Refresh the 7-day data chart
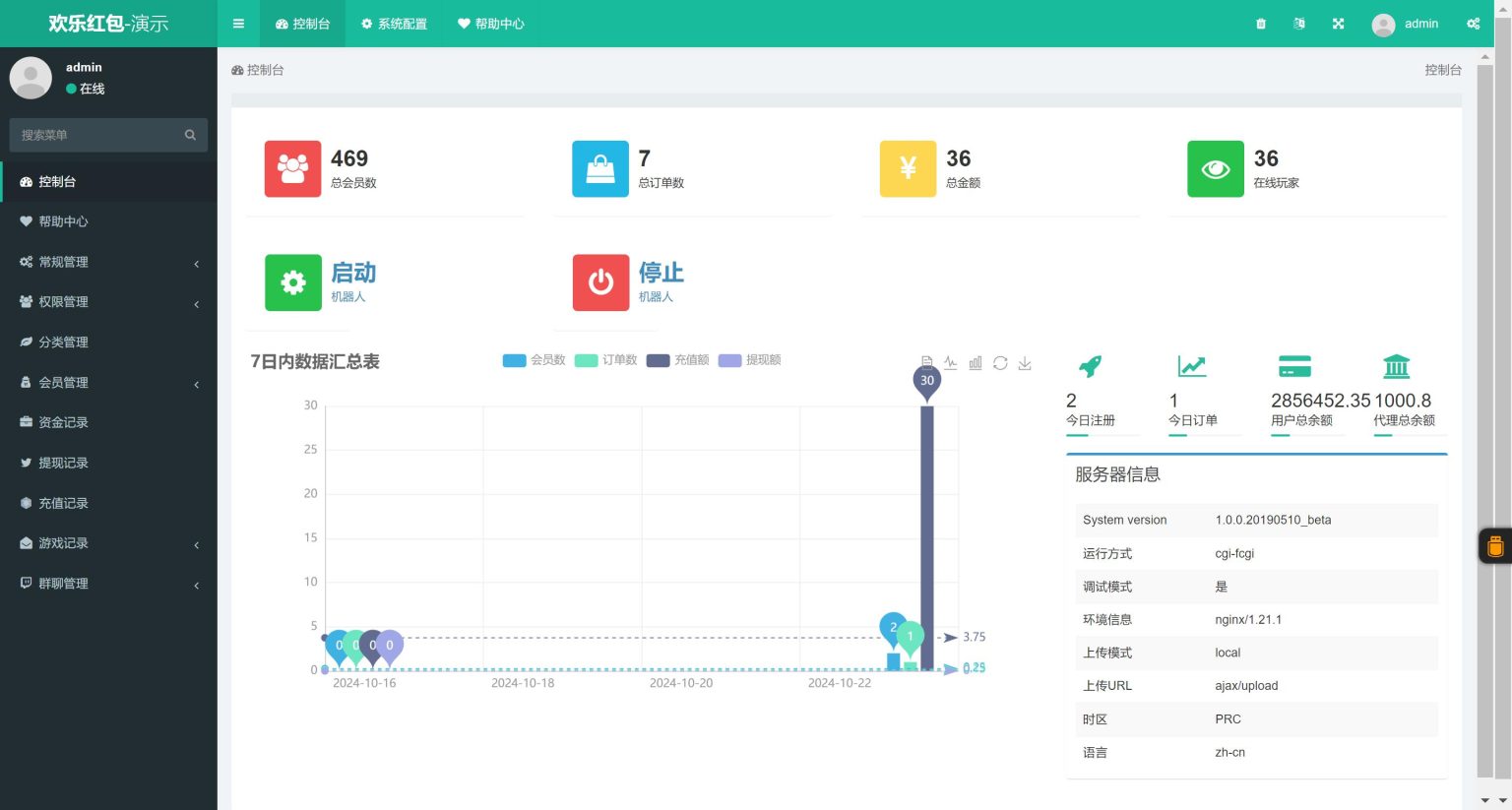Image resolution: width=1512 pixels, height=810 pixels. click(x=1000, y=362)
